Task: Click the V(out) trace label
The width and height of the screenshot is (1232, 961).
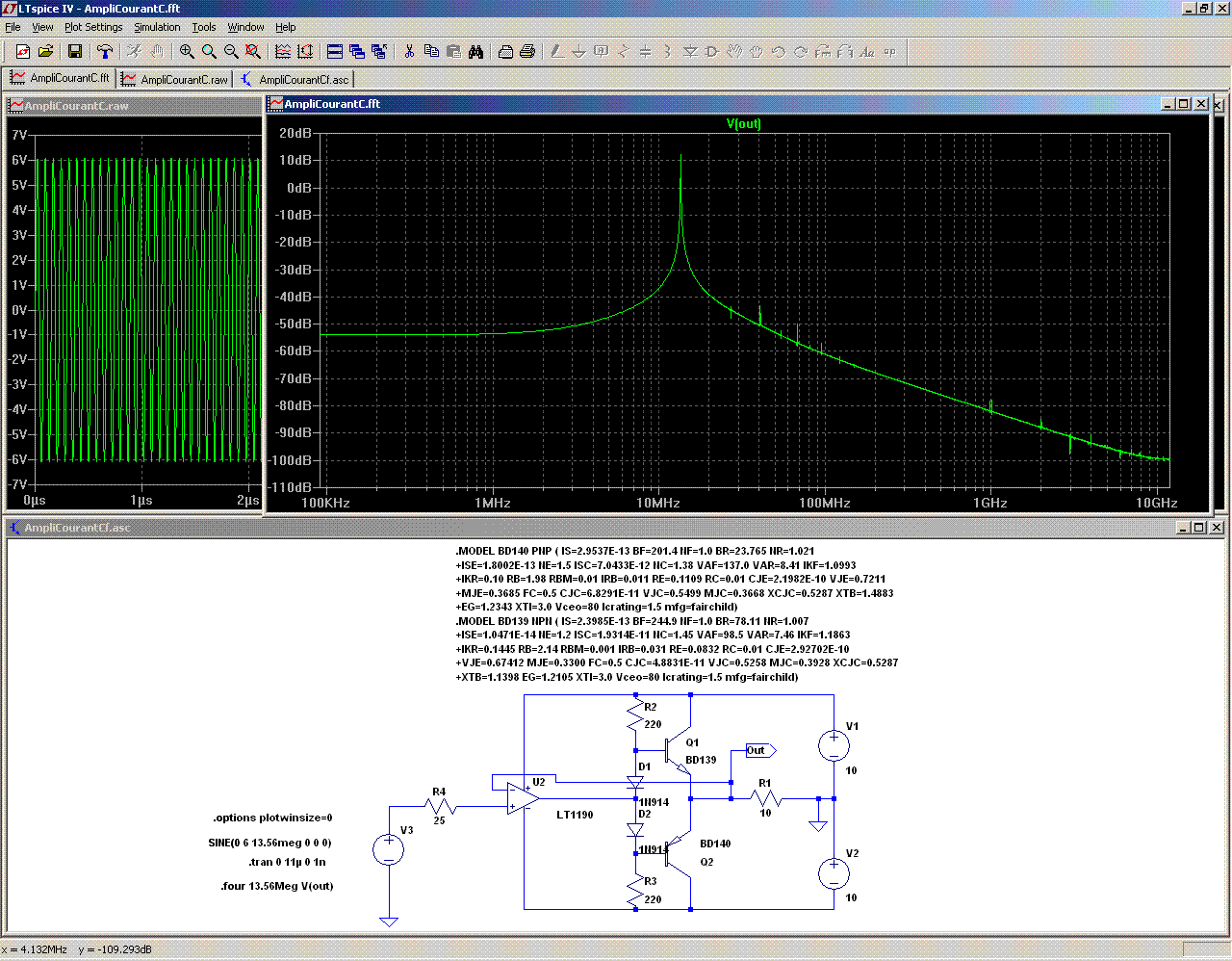Action: [743, 123]
